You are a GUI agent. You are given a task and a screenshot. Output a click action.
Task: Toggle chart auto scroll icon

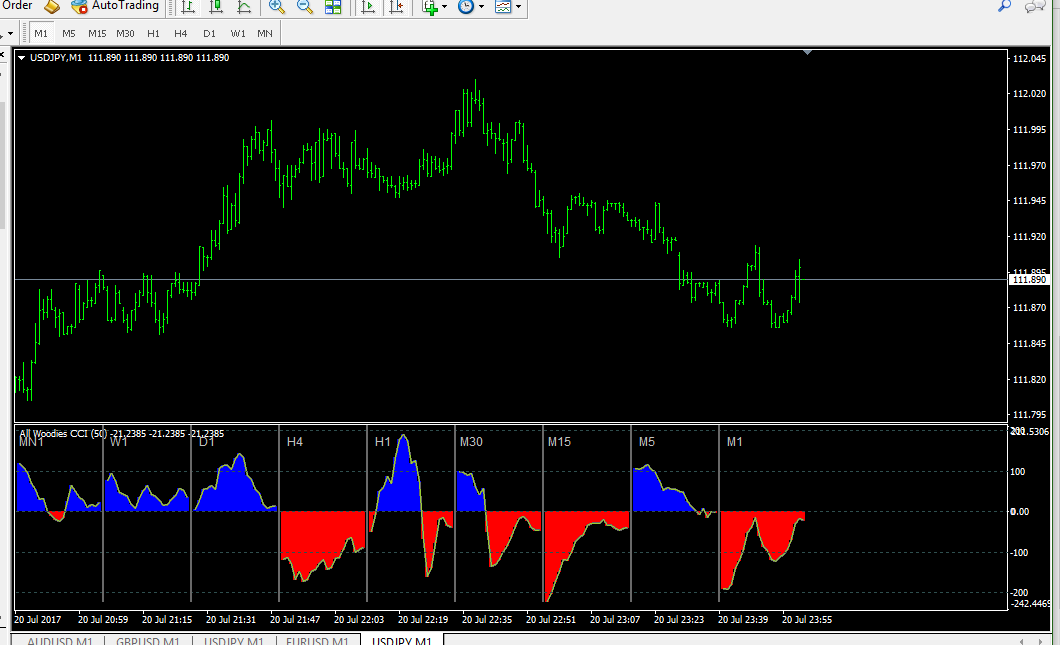[368, 7]
